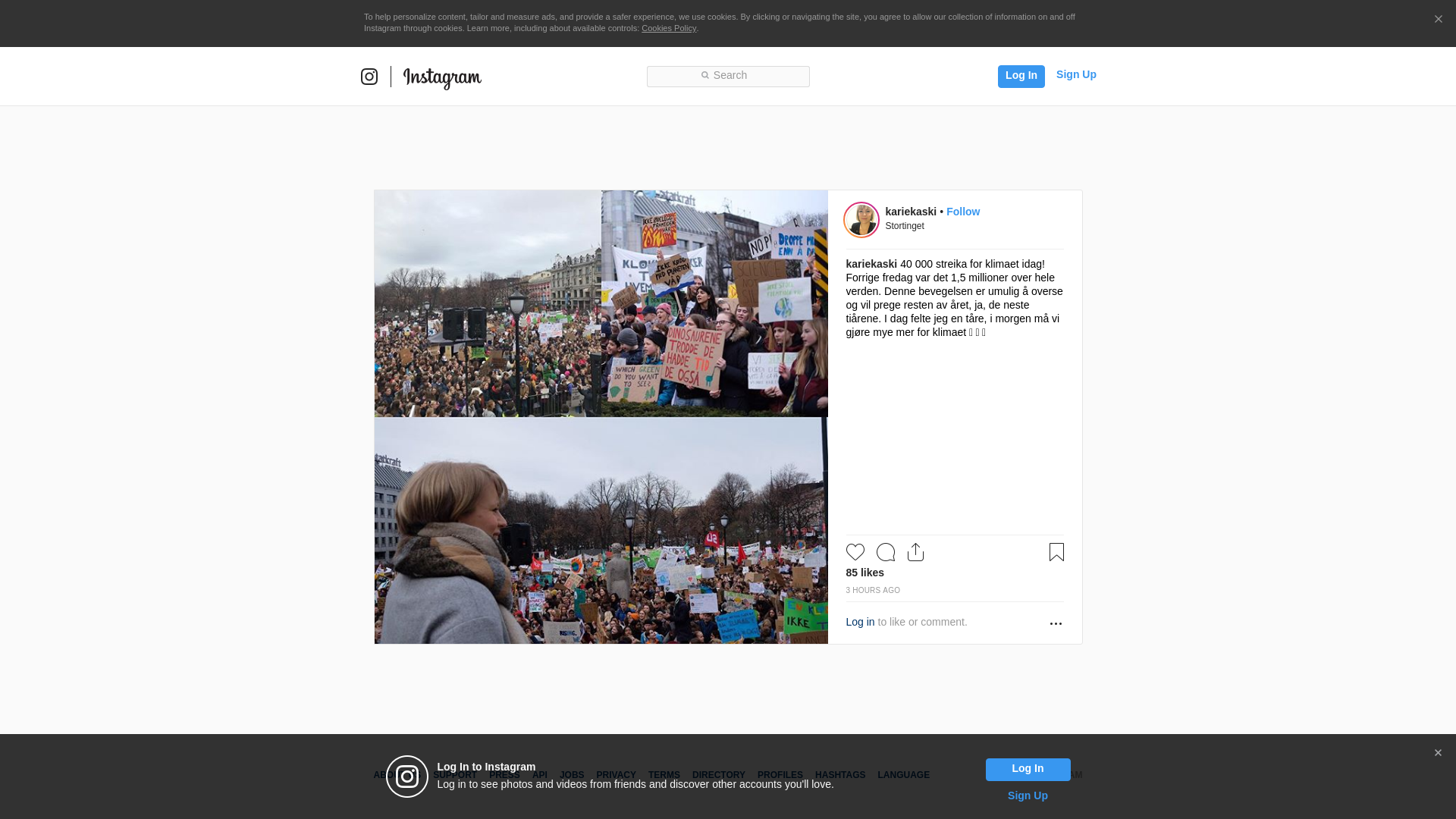
Task: Open the Stortinget location link
Action: pos(905,226)
